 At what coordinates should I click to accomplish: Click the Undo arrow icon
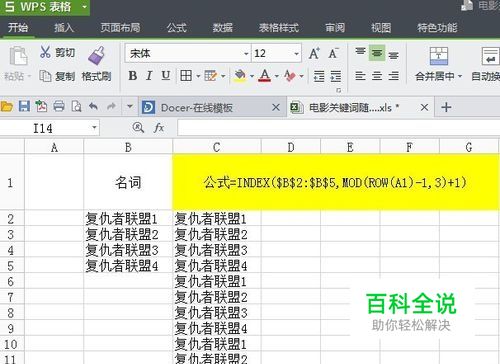pyautogui.click(x=93, y=107)
